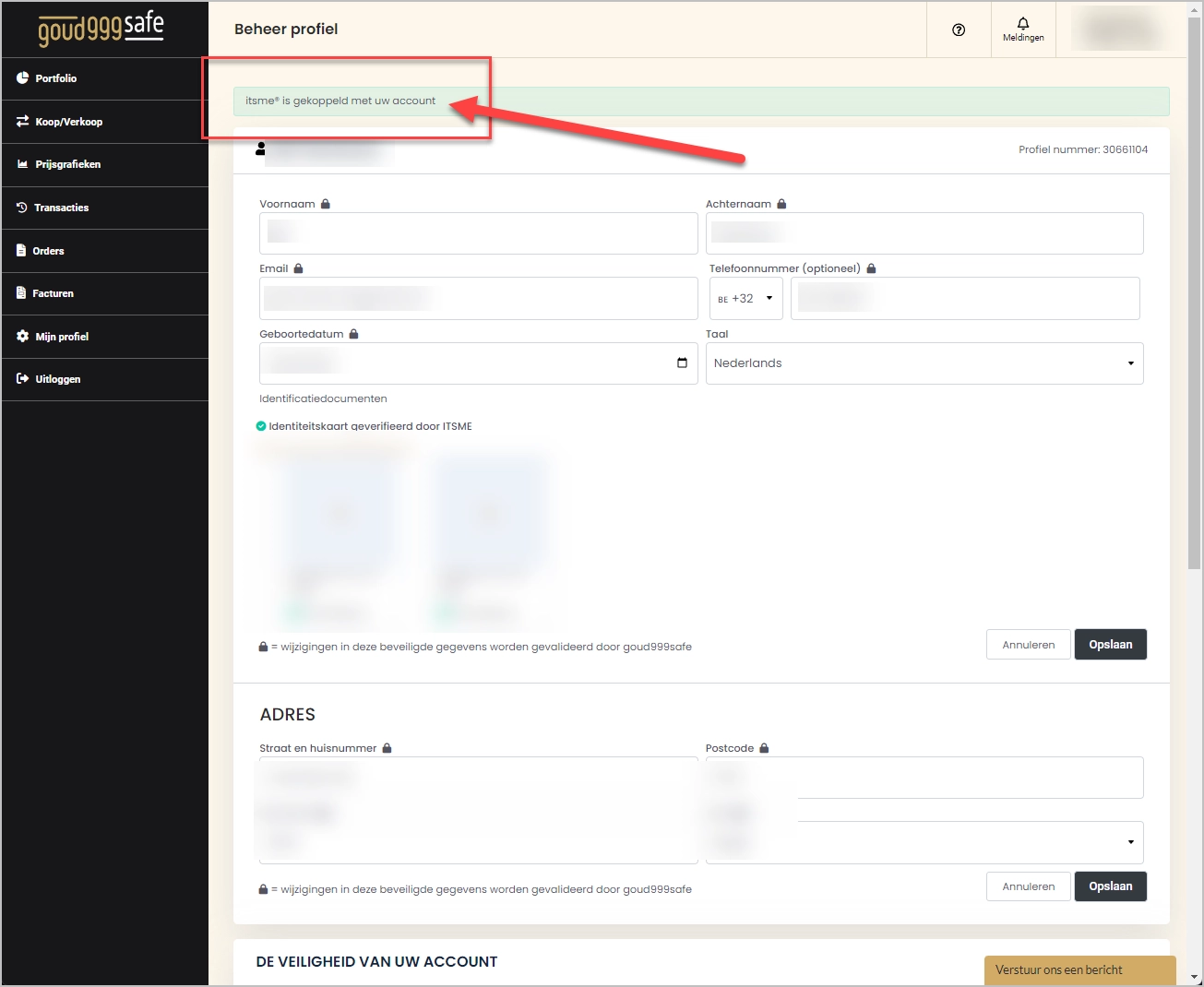Click the Koop/Verkoop exchange arrows icon
This screenshot has width=1204, height=987.
[x=23, y=122]
